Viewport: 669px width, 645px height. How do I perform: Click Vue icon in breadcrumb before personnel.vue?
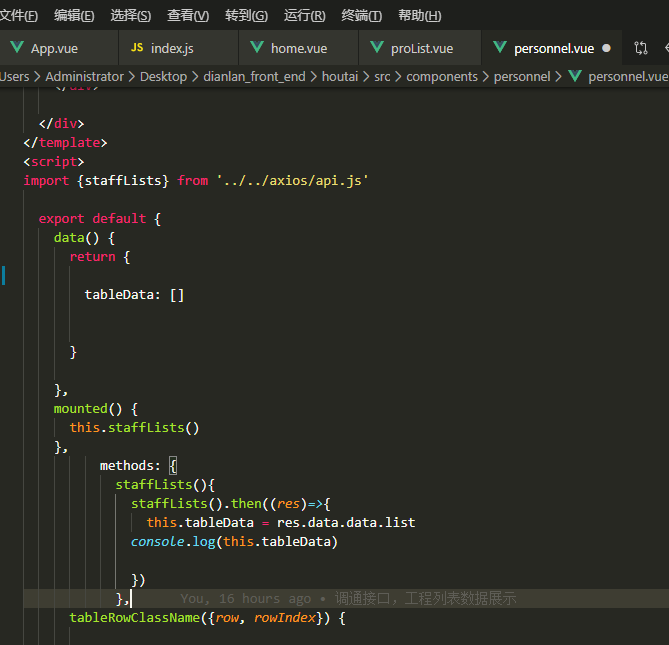(x=575, y=76)
